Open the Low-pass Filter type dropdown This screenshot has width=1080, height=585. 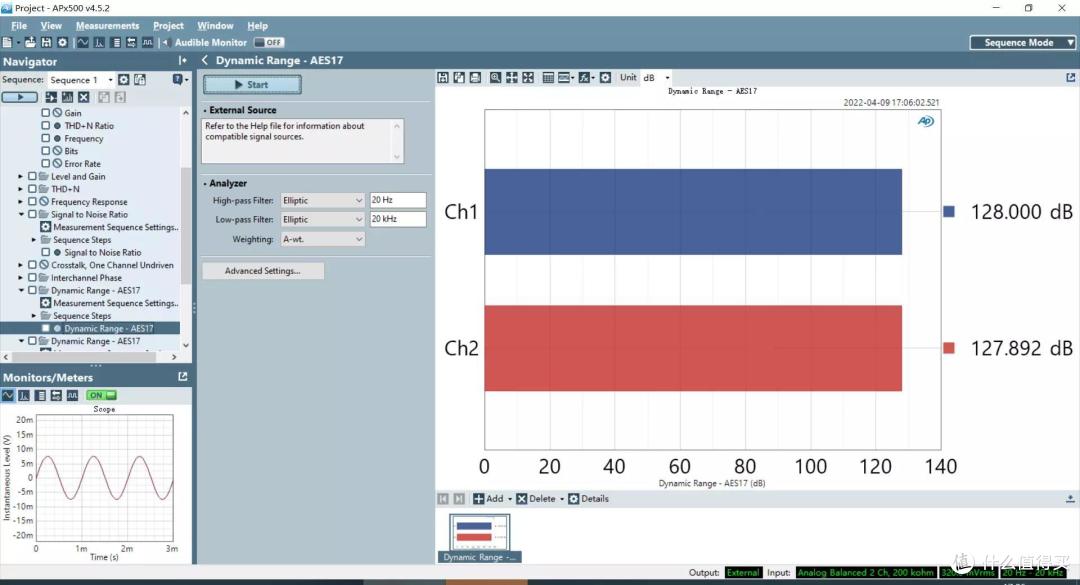click(x=322, y=219)
